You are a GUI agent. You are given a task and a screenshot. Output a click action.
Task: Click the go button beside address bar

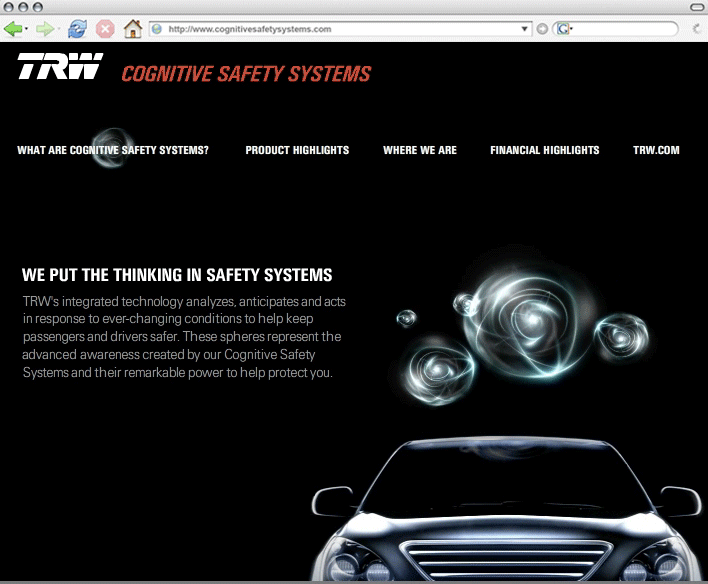[x=542, y=29]
